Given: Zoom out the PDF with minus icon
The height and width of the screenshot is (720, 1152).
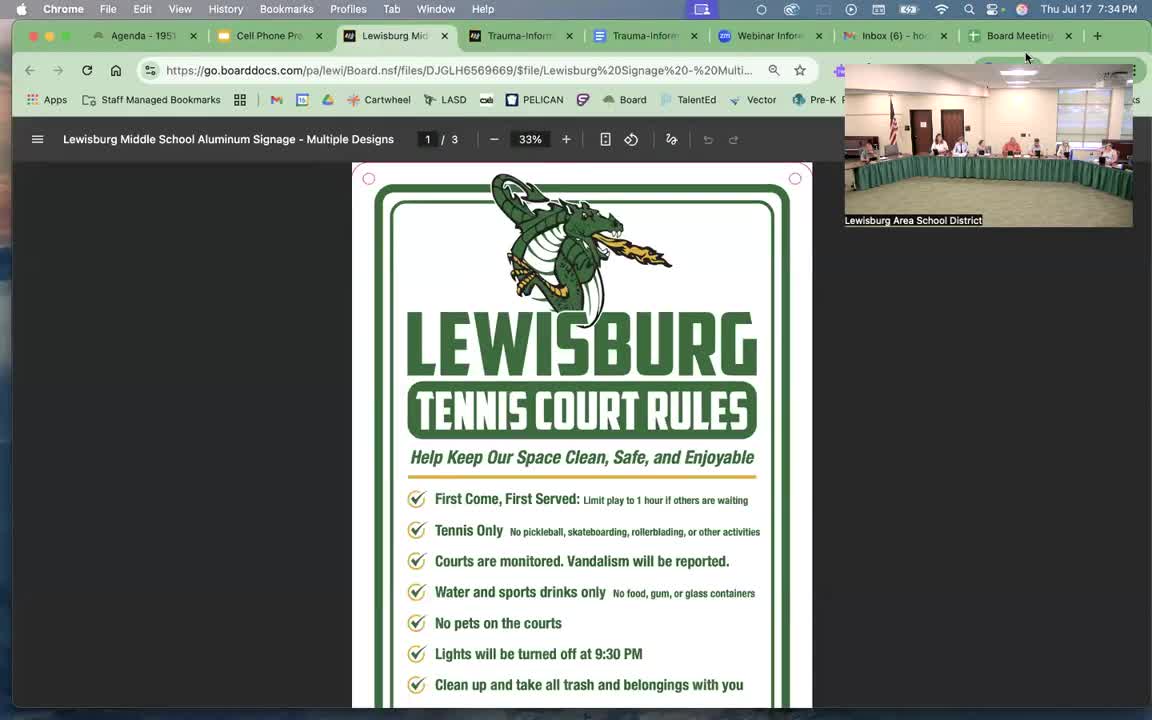Looking at the screenshot, I should [494, 139].
